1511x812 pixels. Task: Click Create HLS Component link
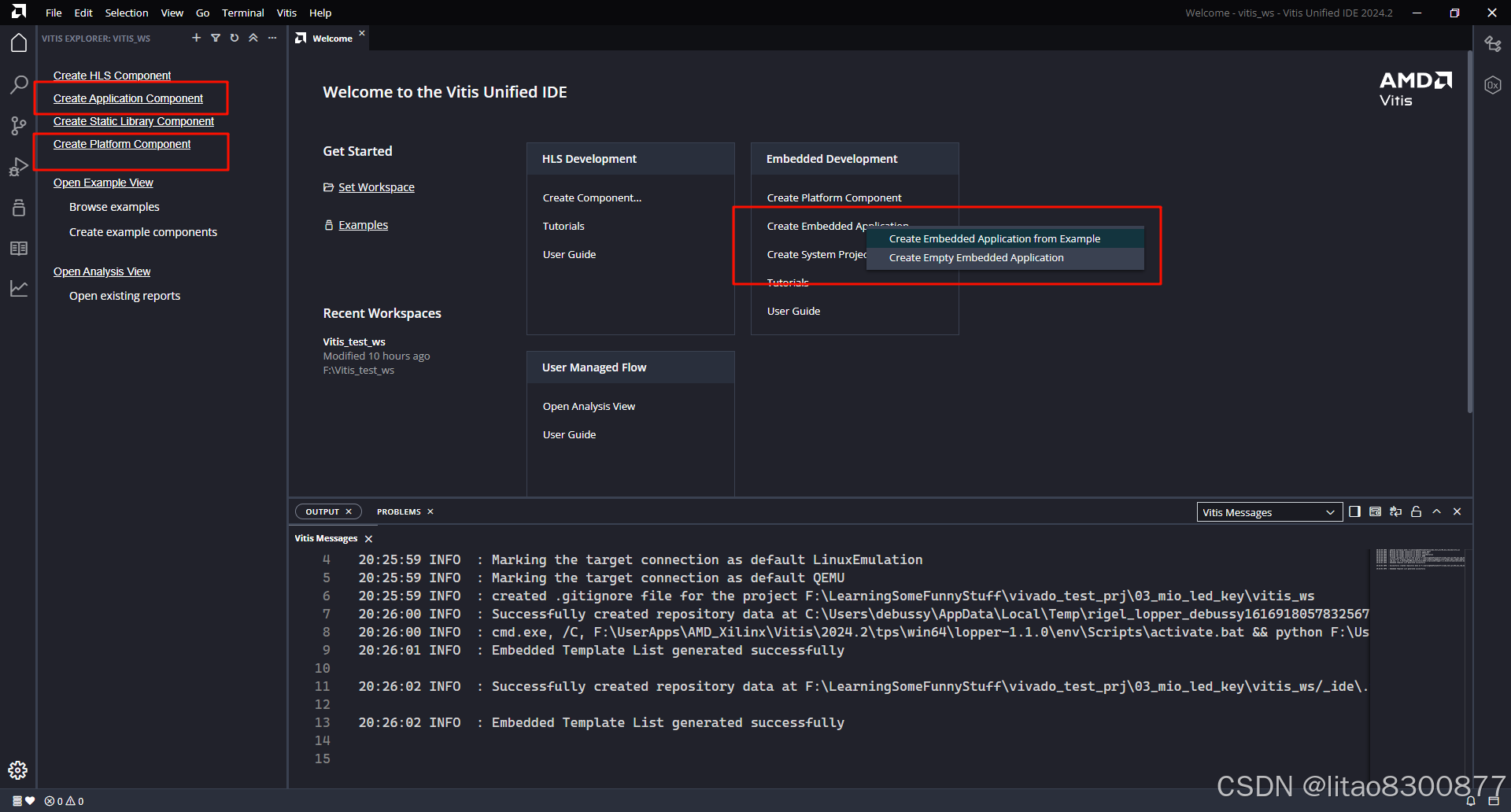[112, 76]
